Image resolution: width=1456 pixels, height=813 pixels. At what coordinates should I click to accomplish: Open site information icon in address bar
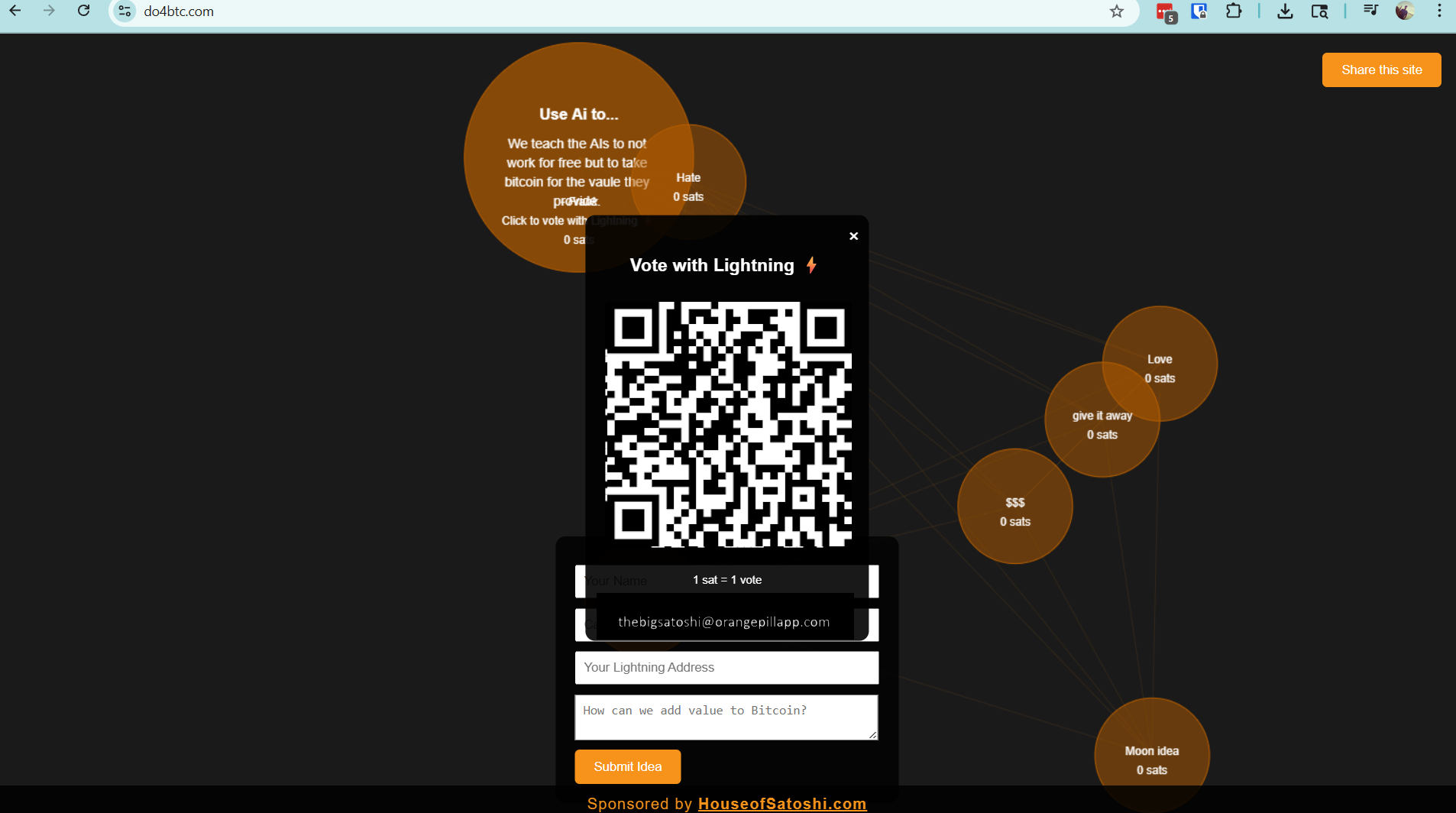tap(125, 11)
